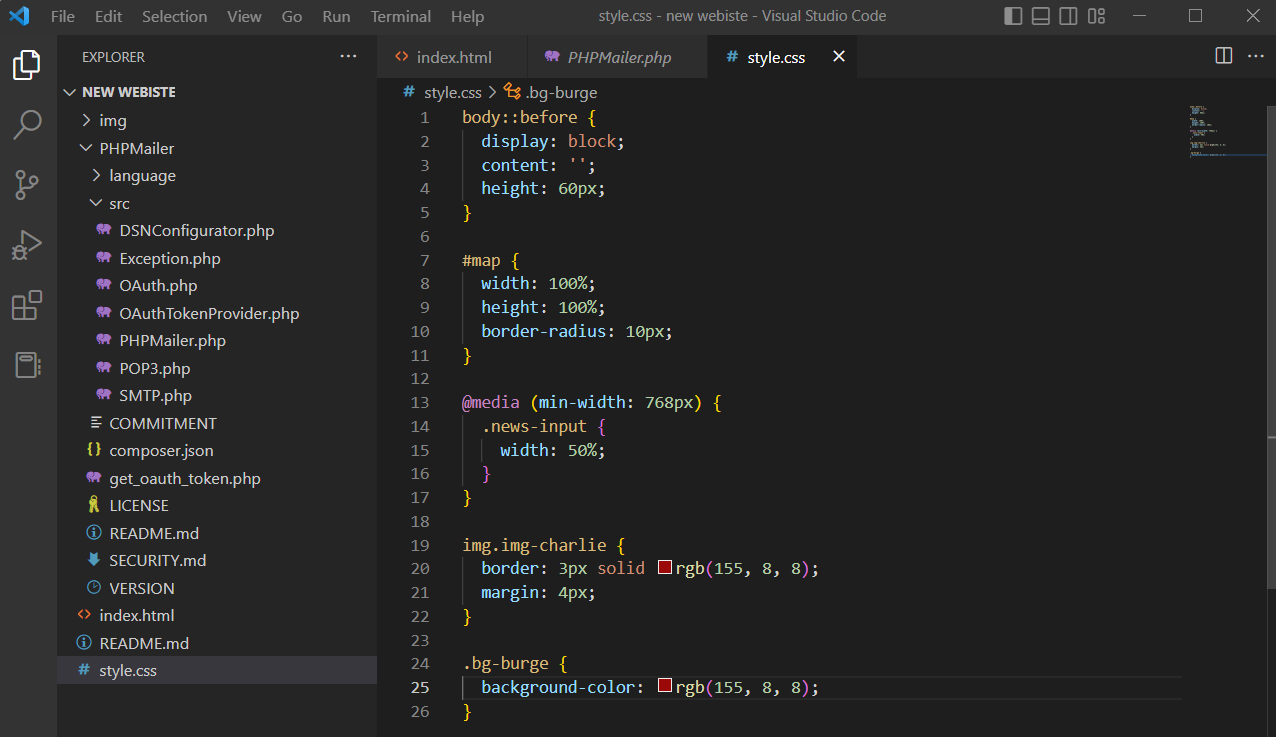Image resolution: width=1276 pixels, height=737 pixels.
Task: Switch to the index.html tab
Action: click(453, 57)
